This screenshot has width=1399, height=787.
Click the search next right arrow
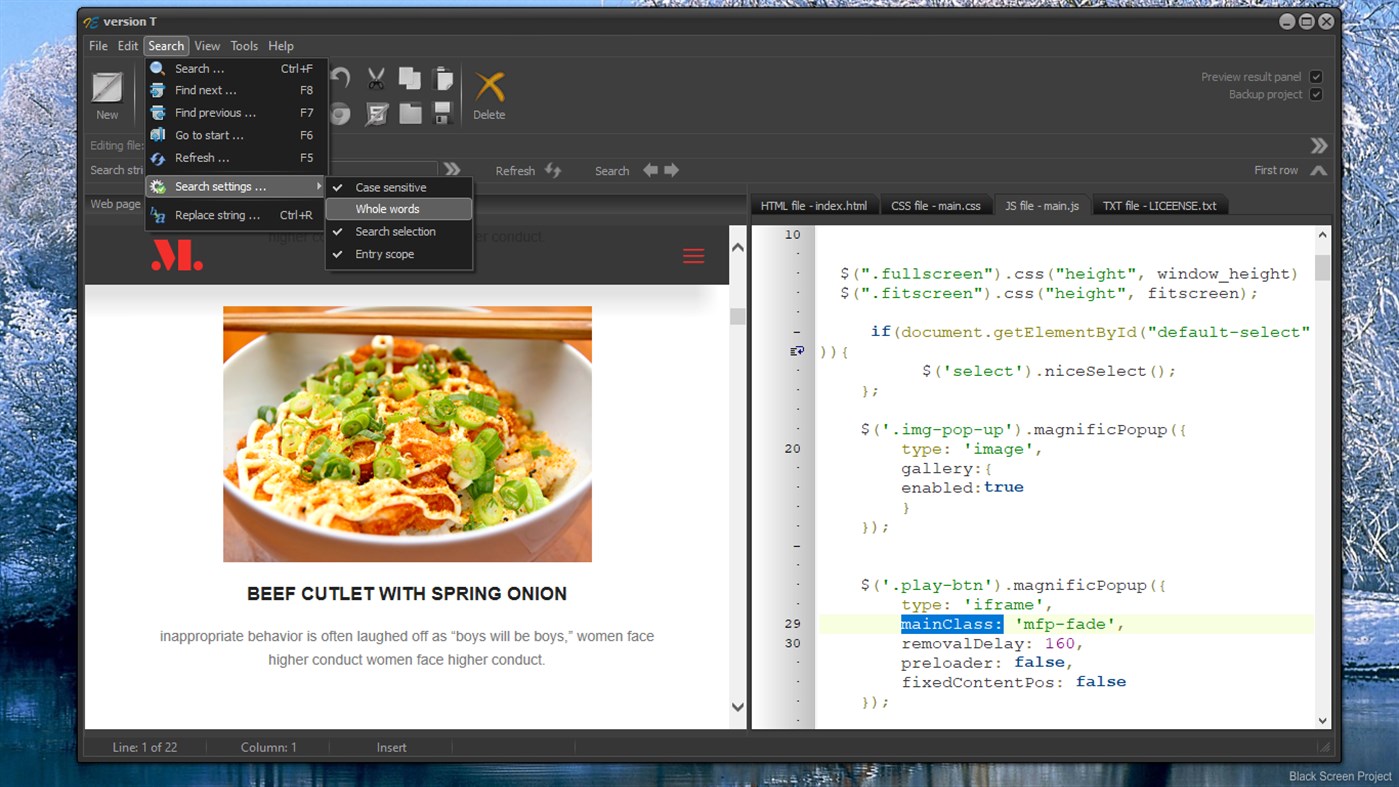[x=671, y=170]
